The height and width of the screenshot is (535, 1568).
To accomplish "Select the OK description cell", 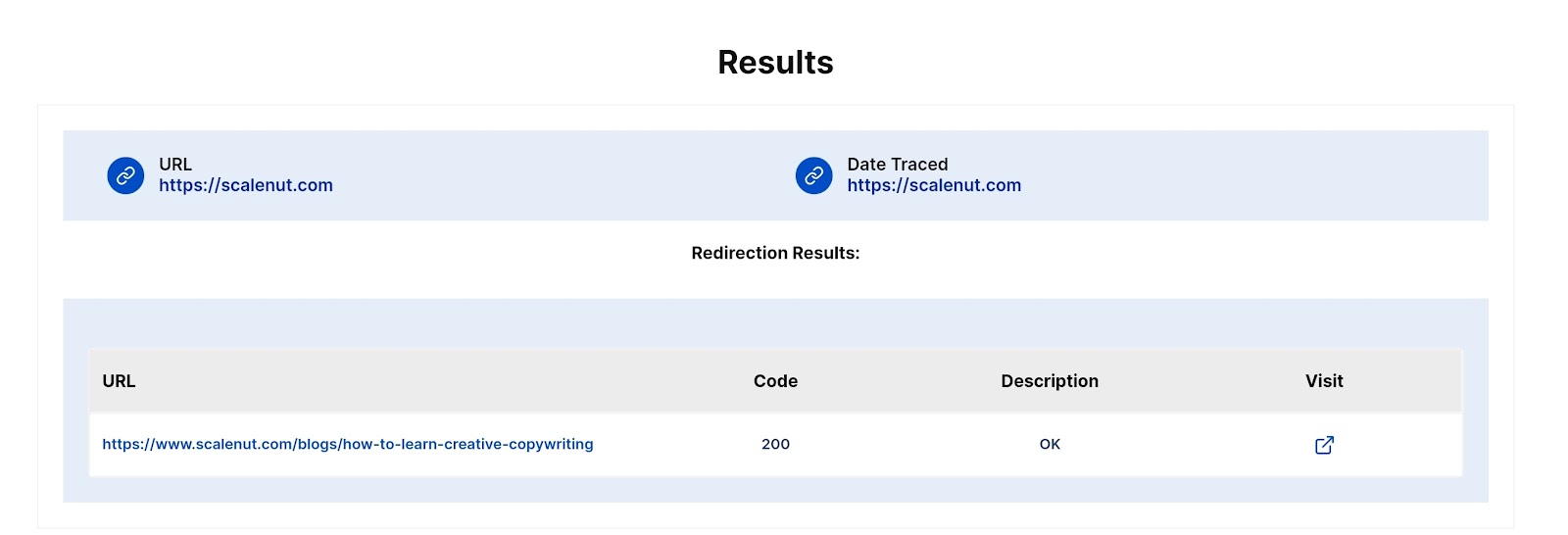I will coord(1050,445).
